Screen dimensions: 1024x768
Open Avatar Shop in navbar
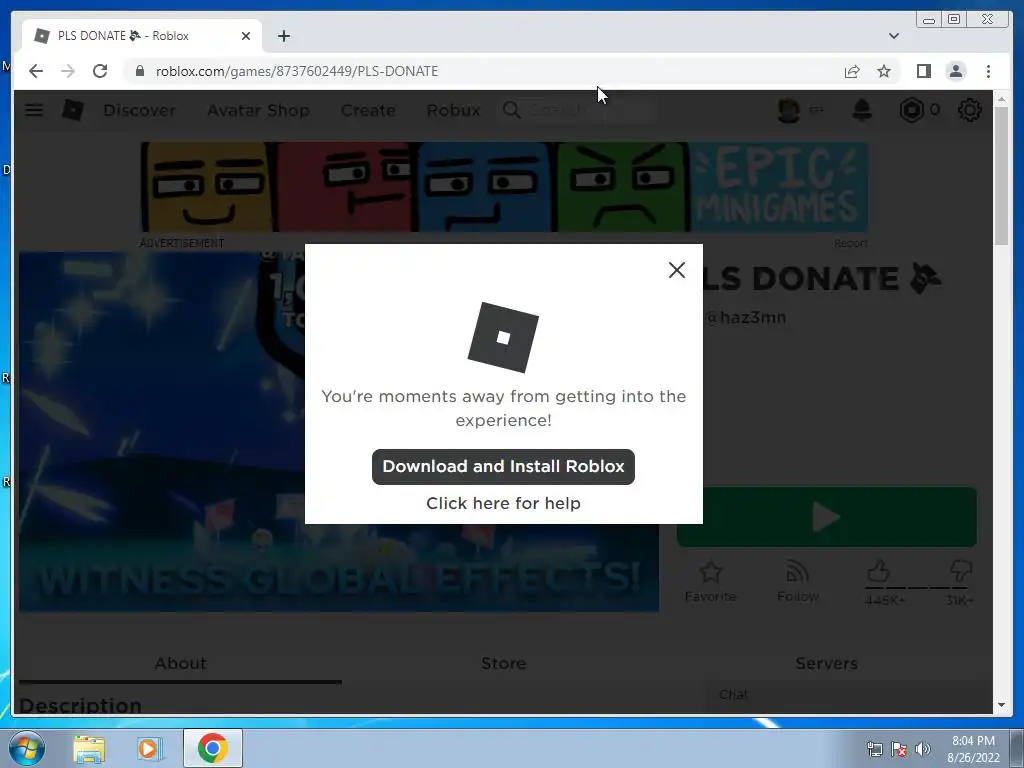[258, 110]
